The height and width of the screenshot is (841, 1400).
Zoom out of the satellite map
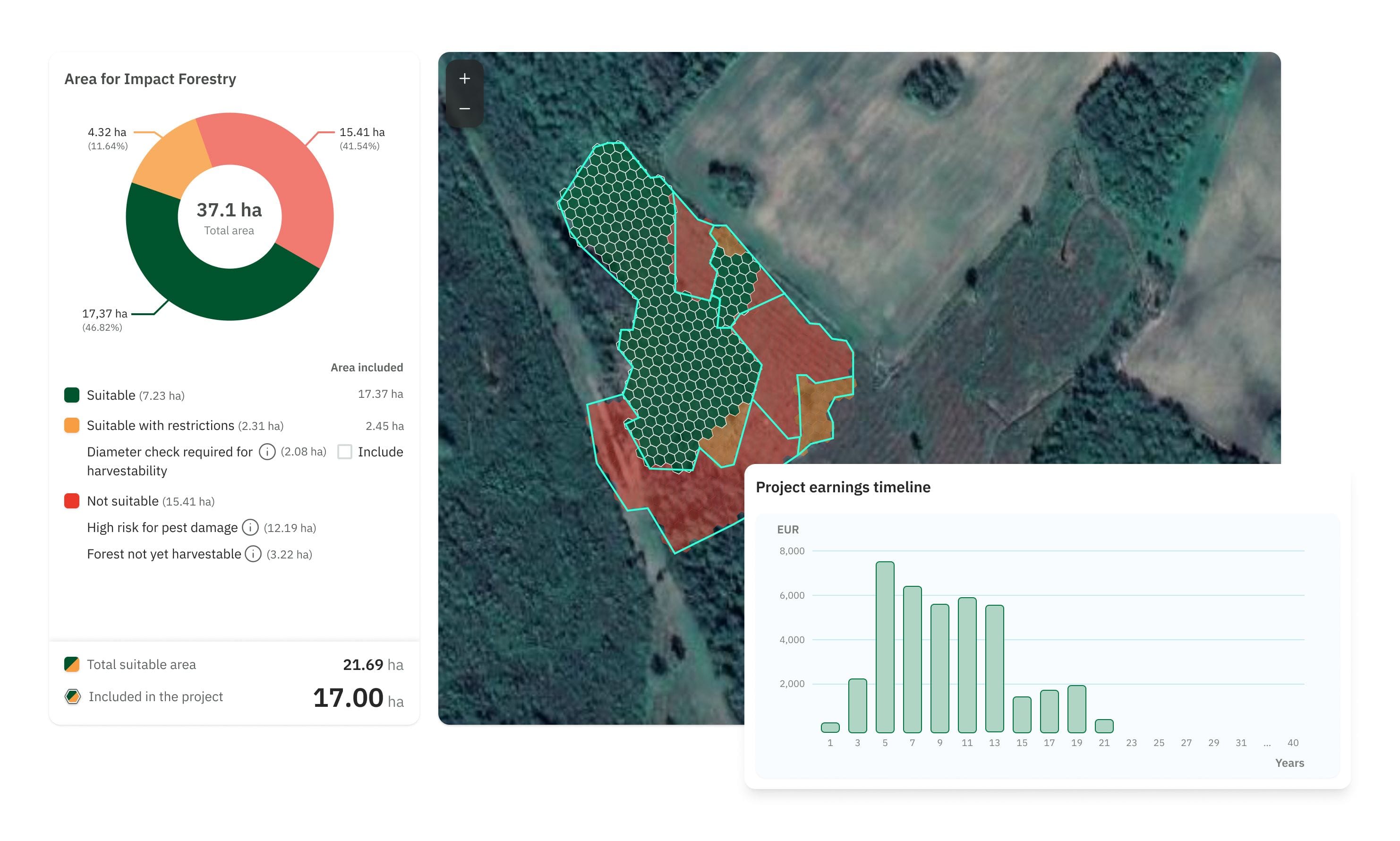pos(465,108)
